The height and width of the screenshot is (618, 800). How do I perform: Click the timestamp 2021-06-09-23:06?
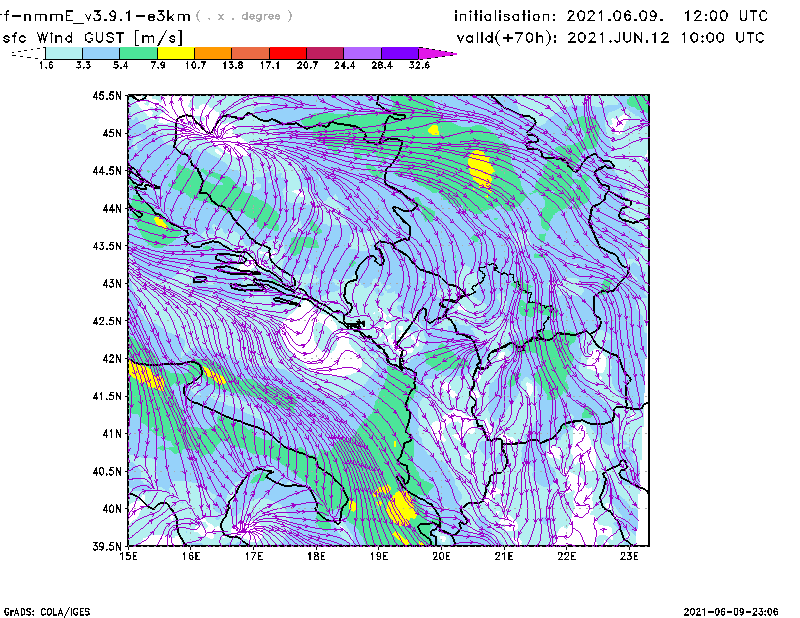click(731, 612)
